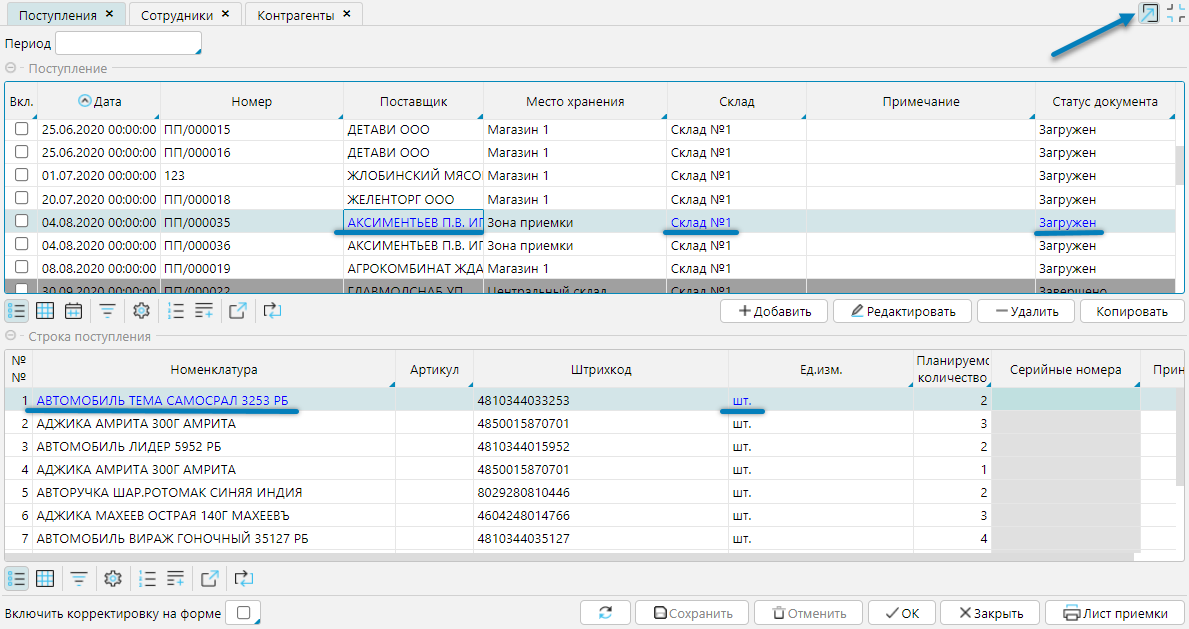Collapse the Строка поступления section
Screen dimensions: 1189x629
pyautogui.click(x=11, y=337)
